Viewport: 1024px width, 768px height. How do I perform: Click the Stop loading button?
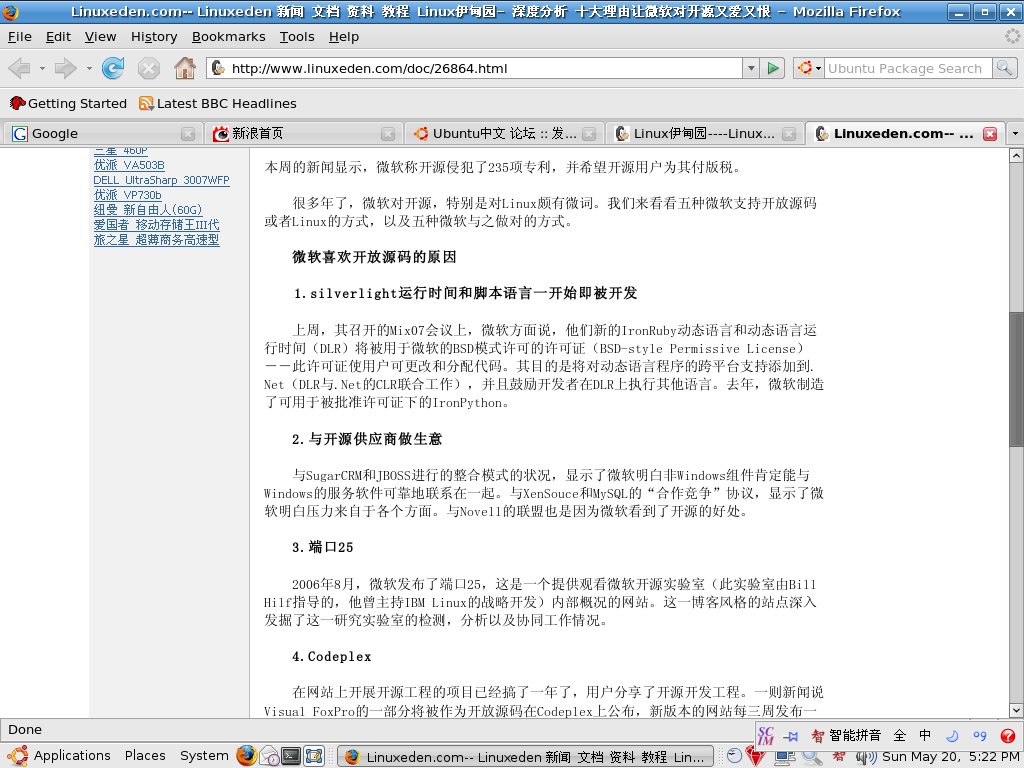click(x=149, y=68)
